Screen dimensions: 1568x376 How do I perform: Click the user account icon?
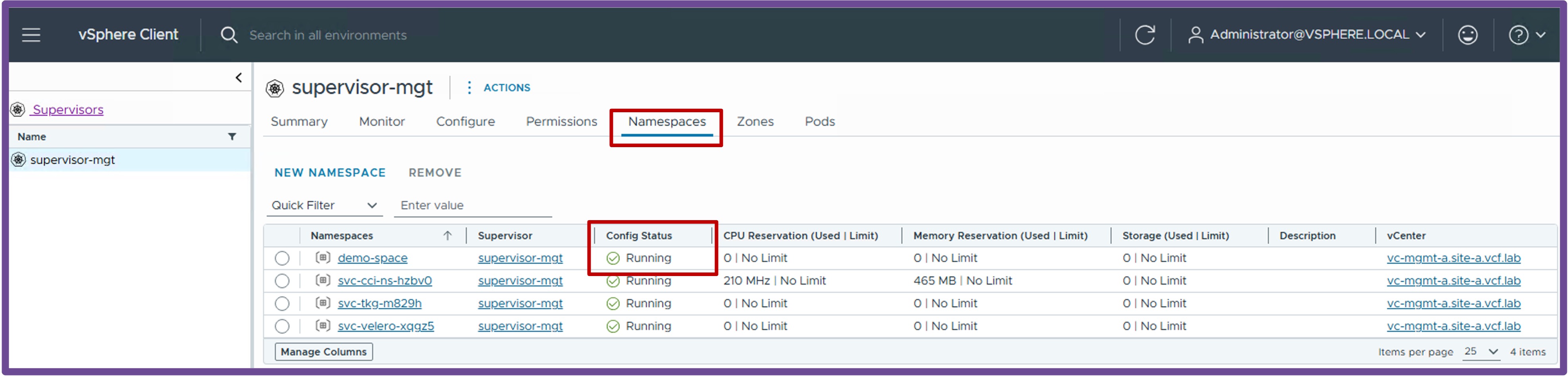click(x=1196, y=35)
